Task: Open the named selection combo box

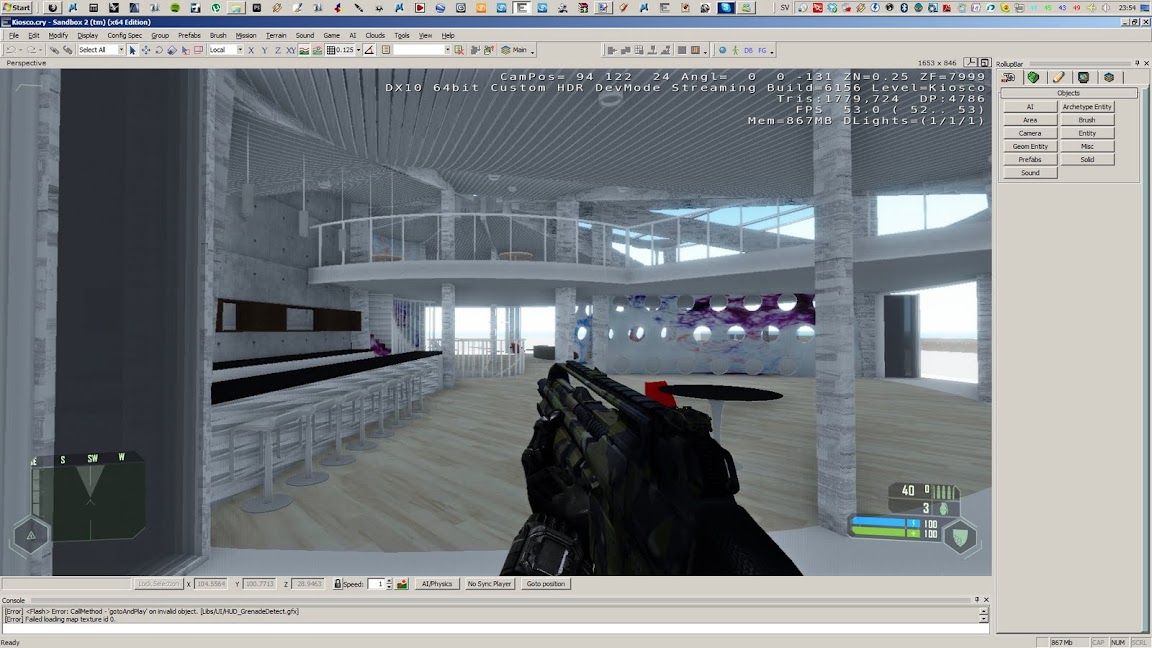Action: [x=422, y=50]
